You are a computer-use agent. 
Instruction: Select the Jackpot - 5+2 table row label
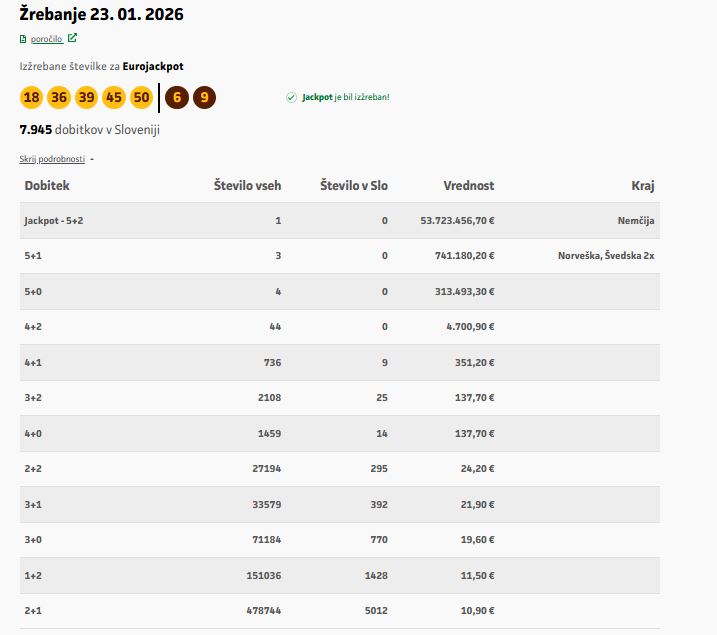tap(54, 220)
